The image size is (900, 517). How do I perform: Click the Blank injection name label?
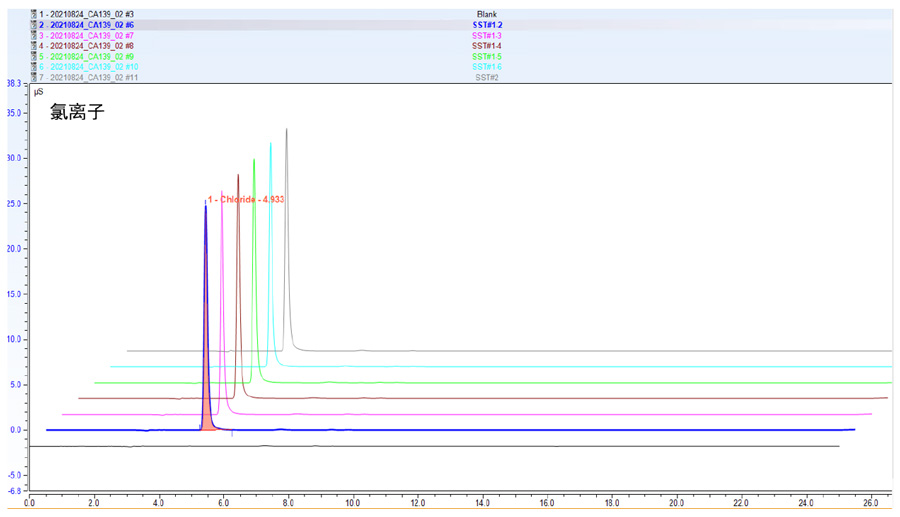[487, 14]
